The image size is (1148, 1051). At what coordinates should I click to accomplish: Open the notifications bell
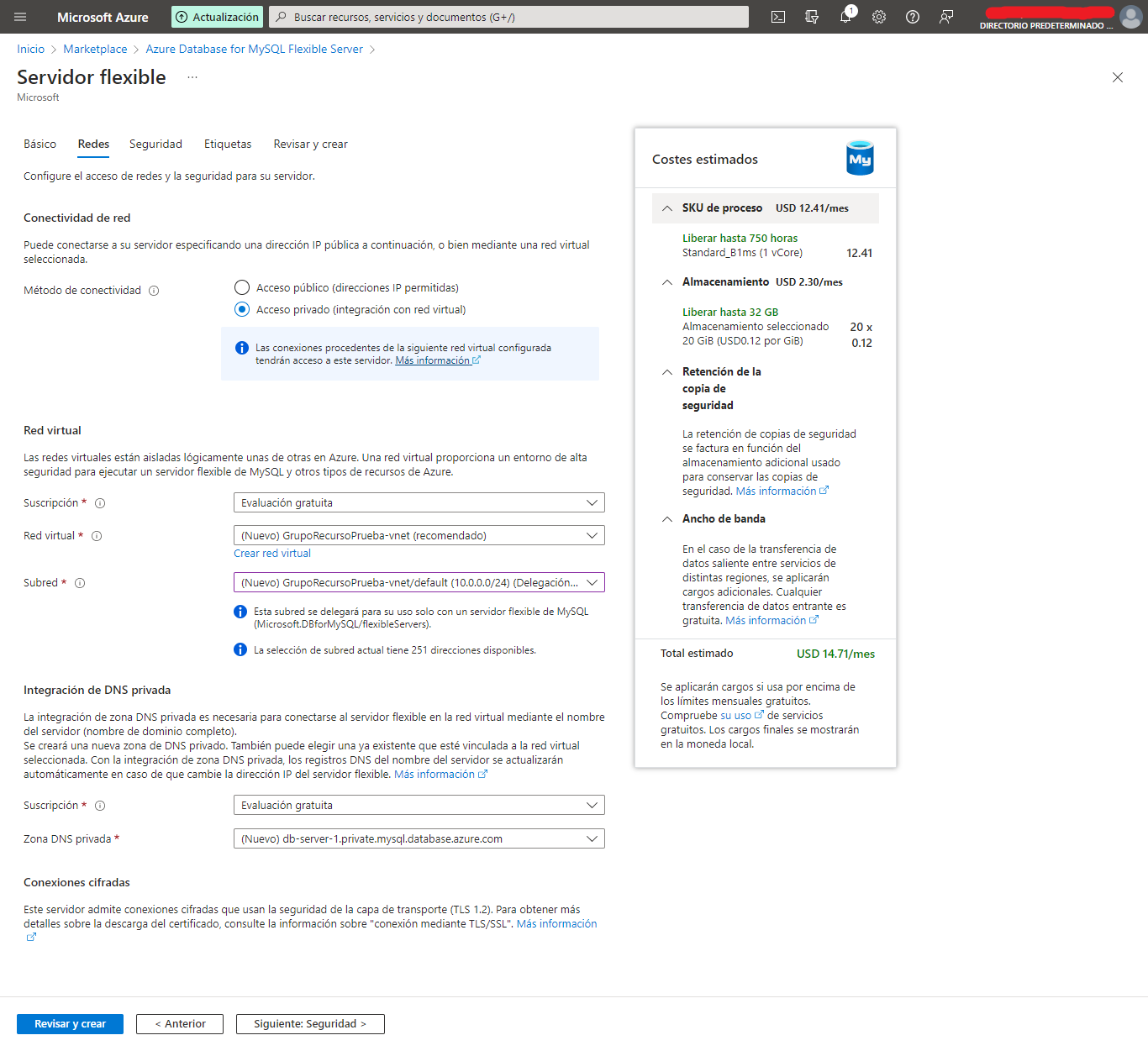[x=845, y=17]
